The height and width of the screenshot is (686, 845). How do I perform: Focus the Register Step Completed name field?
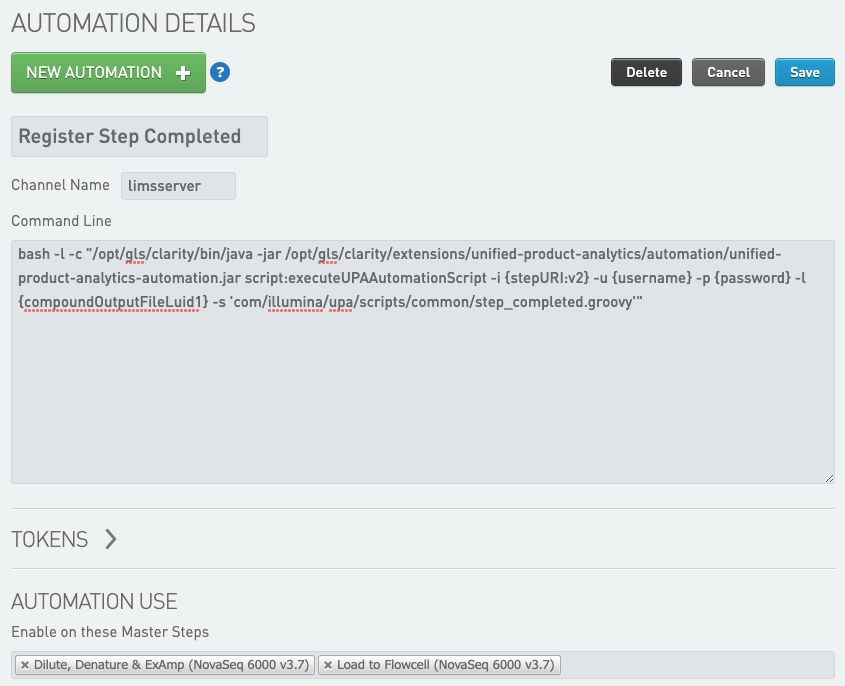click(139, 137)
